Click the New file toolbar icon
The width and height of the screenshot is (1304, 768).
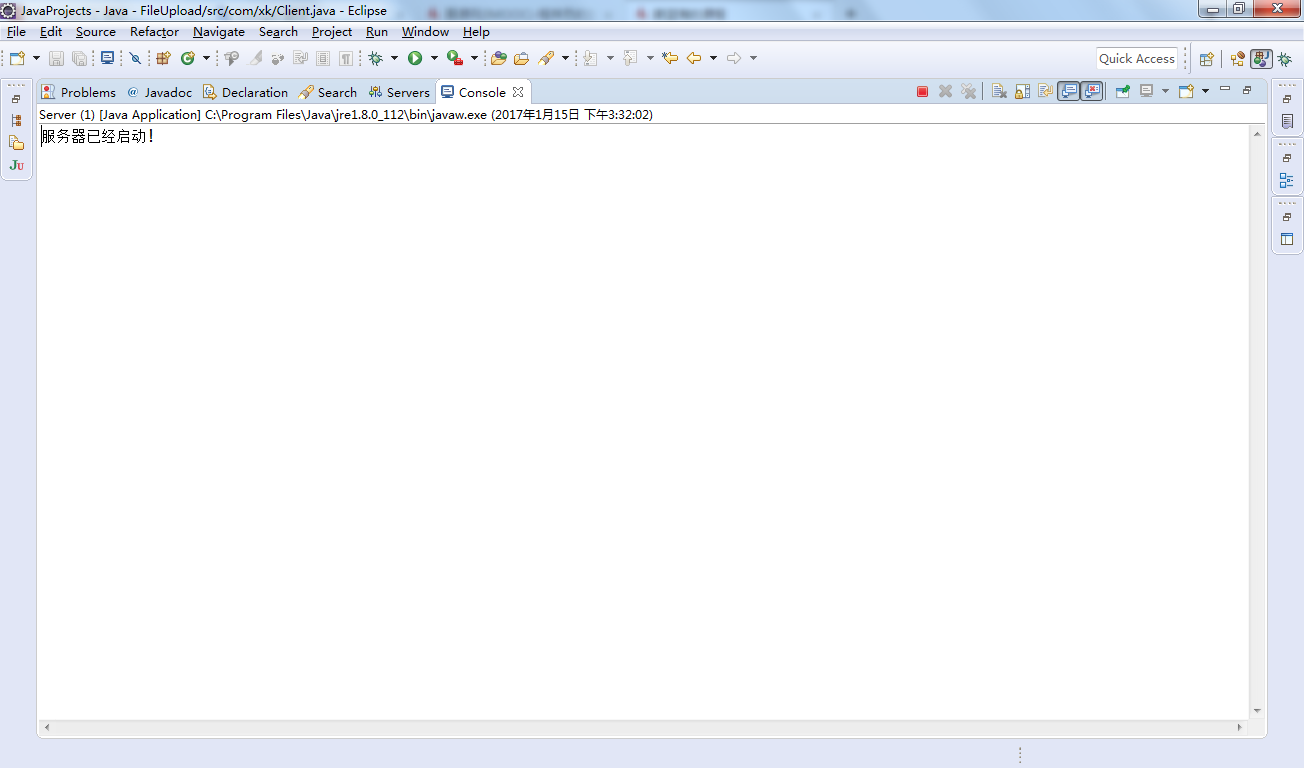pyautogui.click(x=17, y=58)
